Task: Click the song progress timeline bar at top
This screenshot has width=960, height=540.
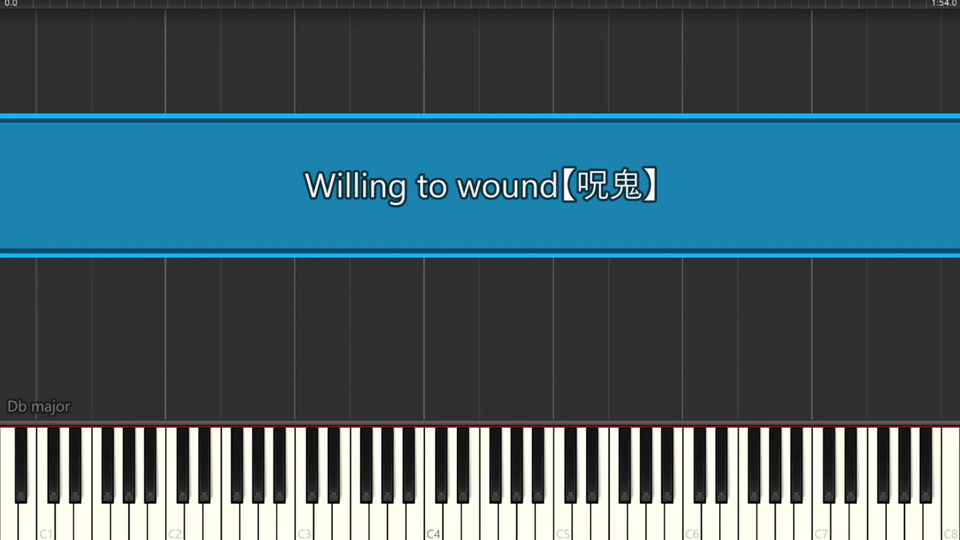Action: point(480,4)
